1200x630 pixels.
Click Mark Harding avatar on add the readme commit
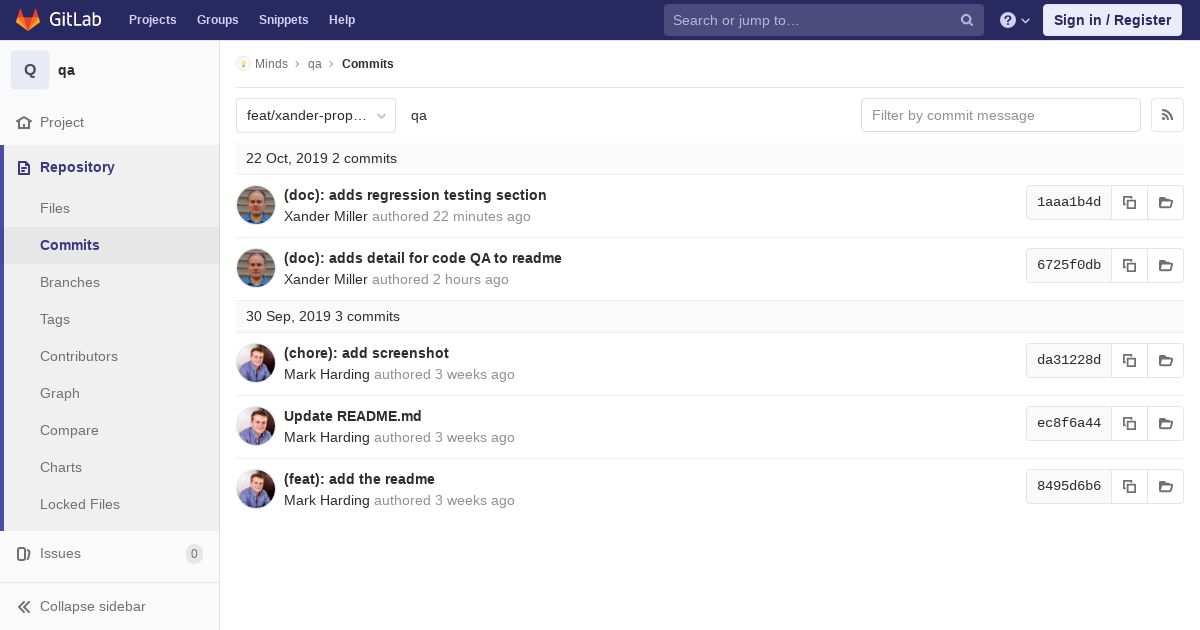[x=256, y=489]
